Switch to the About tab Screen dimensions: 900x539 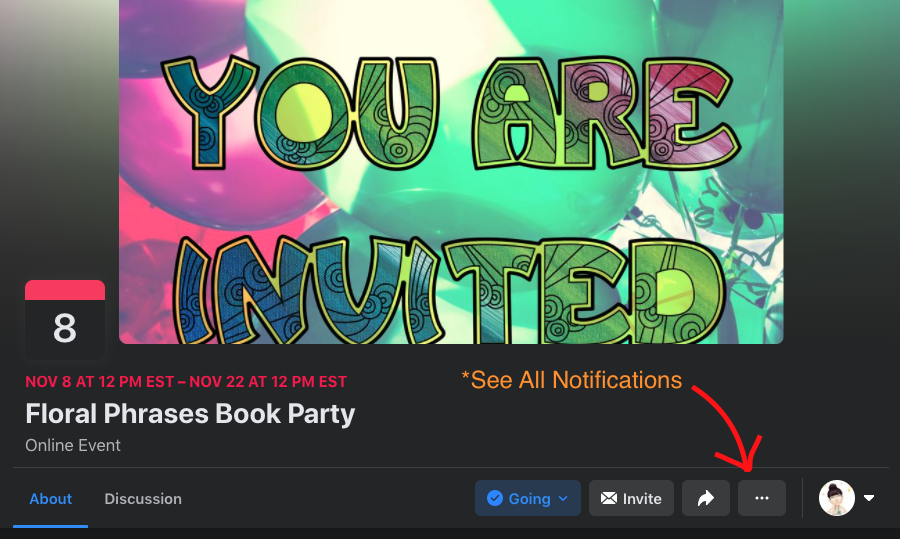[x=51, y=499]
